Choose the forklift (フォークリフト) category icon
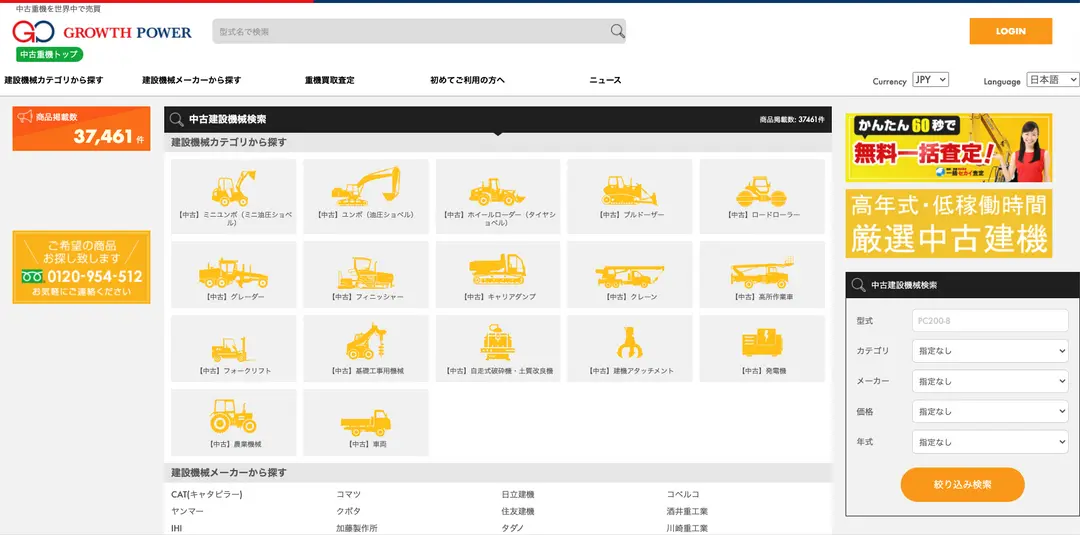1080x535 pixels. click(233, 350)
